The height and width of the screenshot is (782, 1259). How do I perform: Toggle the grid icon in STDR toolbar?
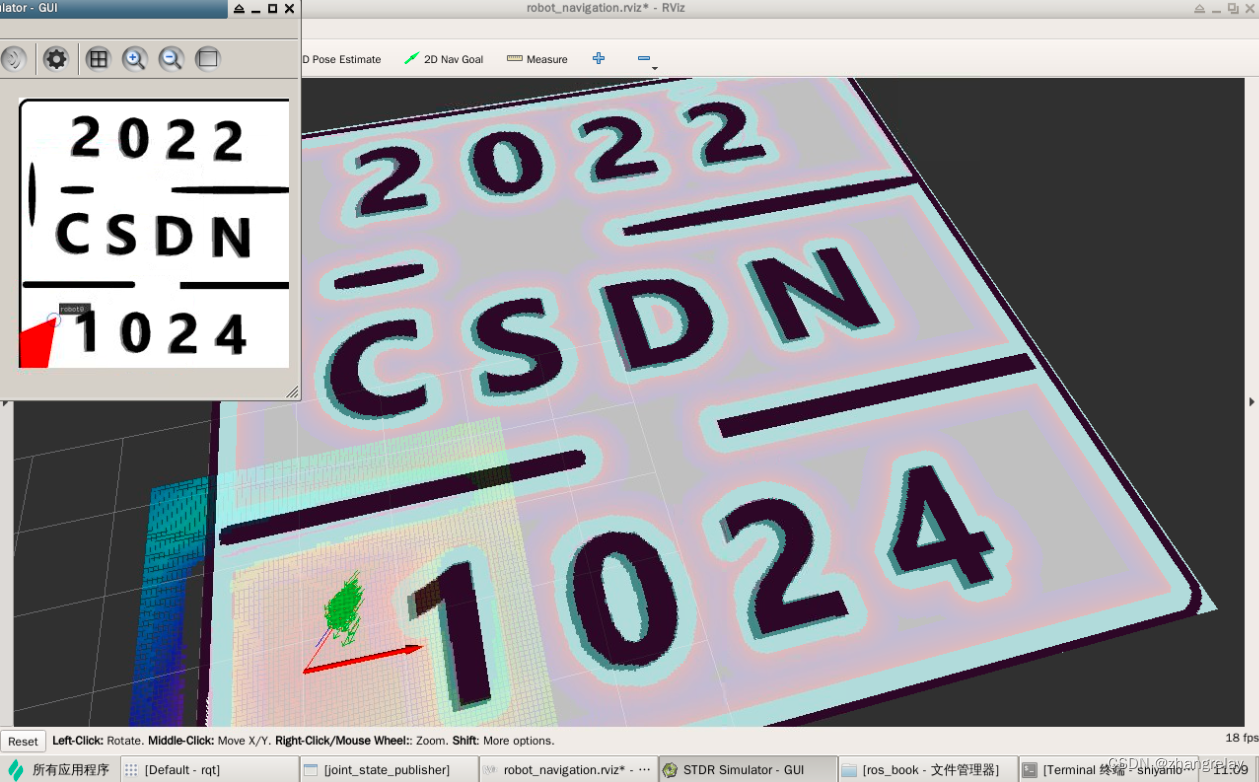[x=98, y=59]
